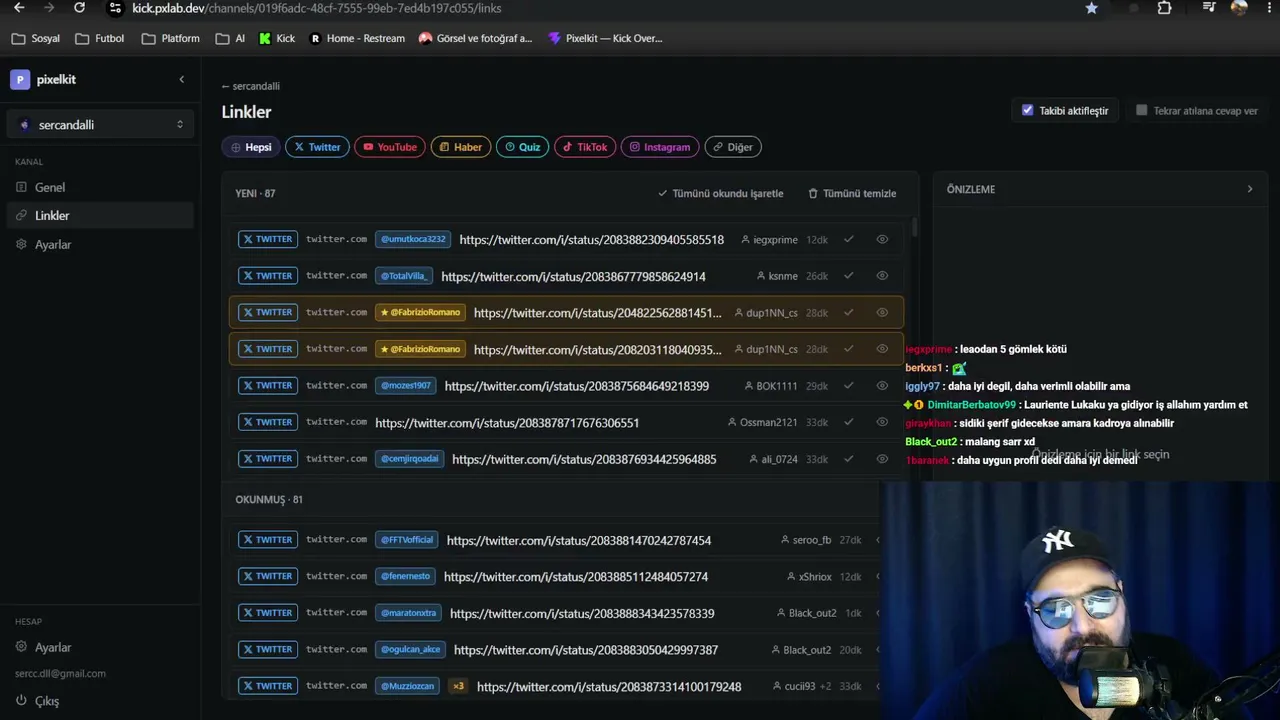
Task: Mark Ossman2121's link as read
Action: tap(848, 422)
